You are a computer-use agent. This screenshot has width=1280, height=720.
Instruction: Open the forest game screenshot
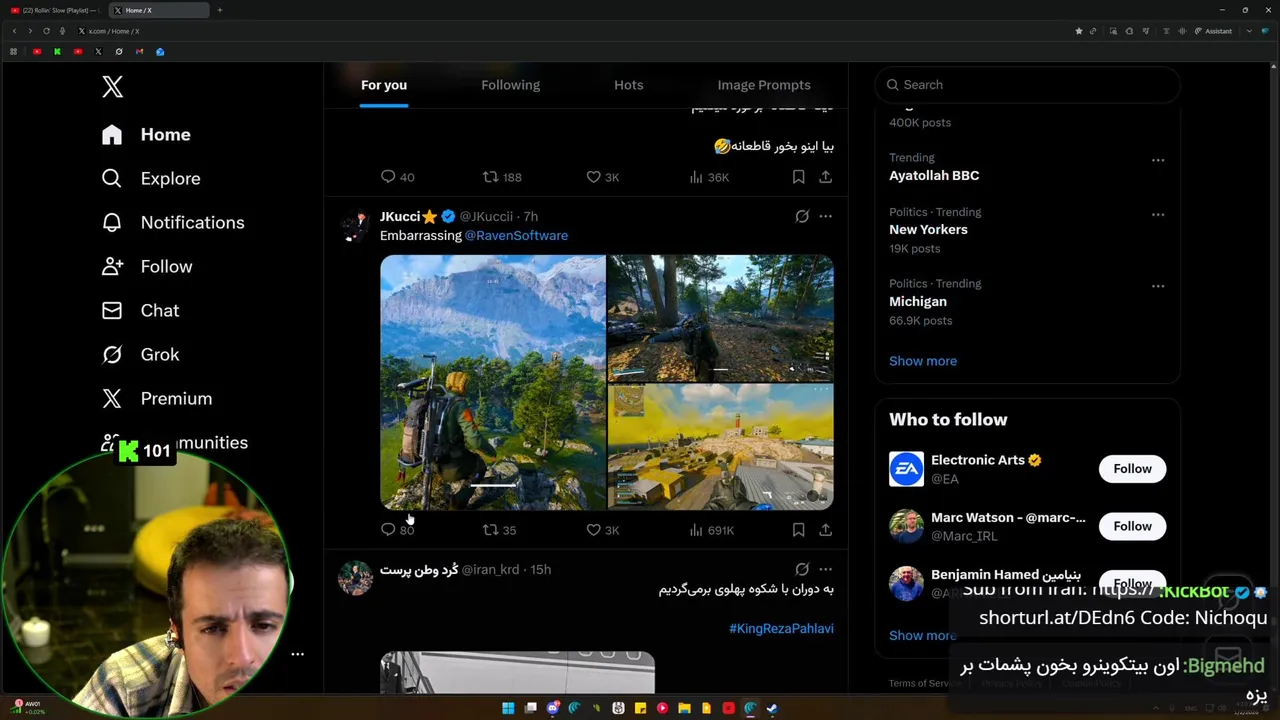pos(721,318)
